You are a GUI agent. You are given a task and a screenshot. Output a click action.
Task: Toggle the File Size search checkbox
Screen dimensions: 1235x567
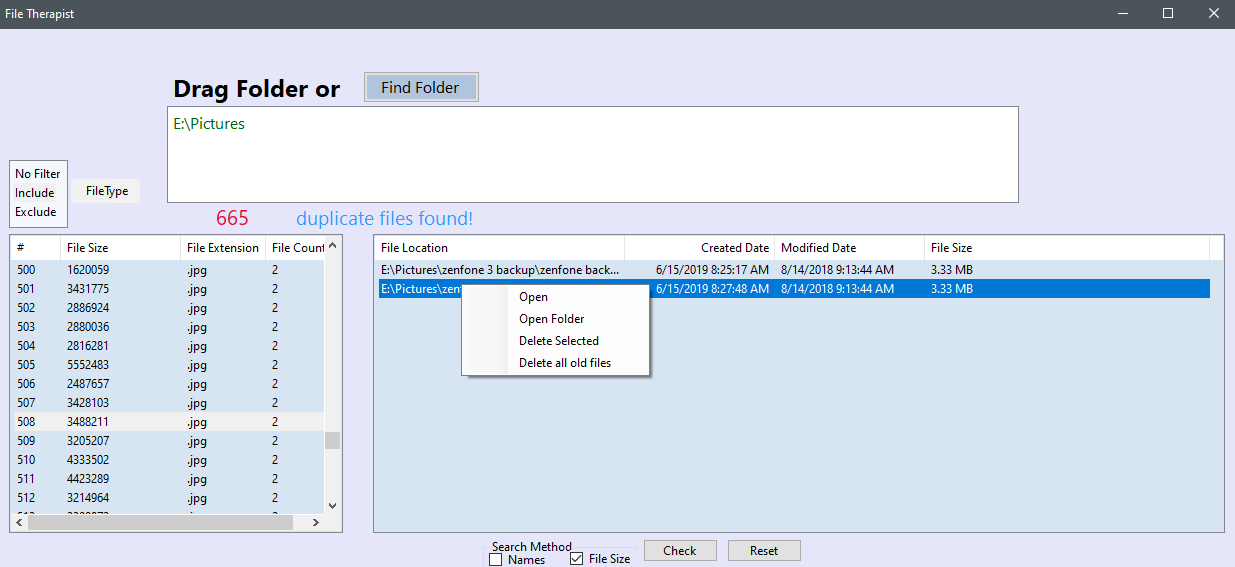coord(577,559)
